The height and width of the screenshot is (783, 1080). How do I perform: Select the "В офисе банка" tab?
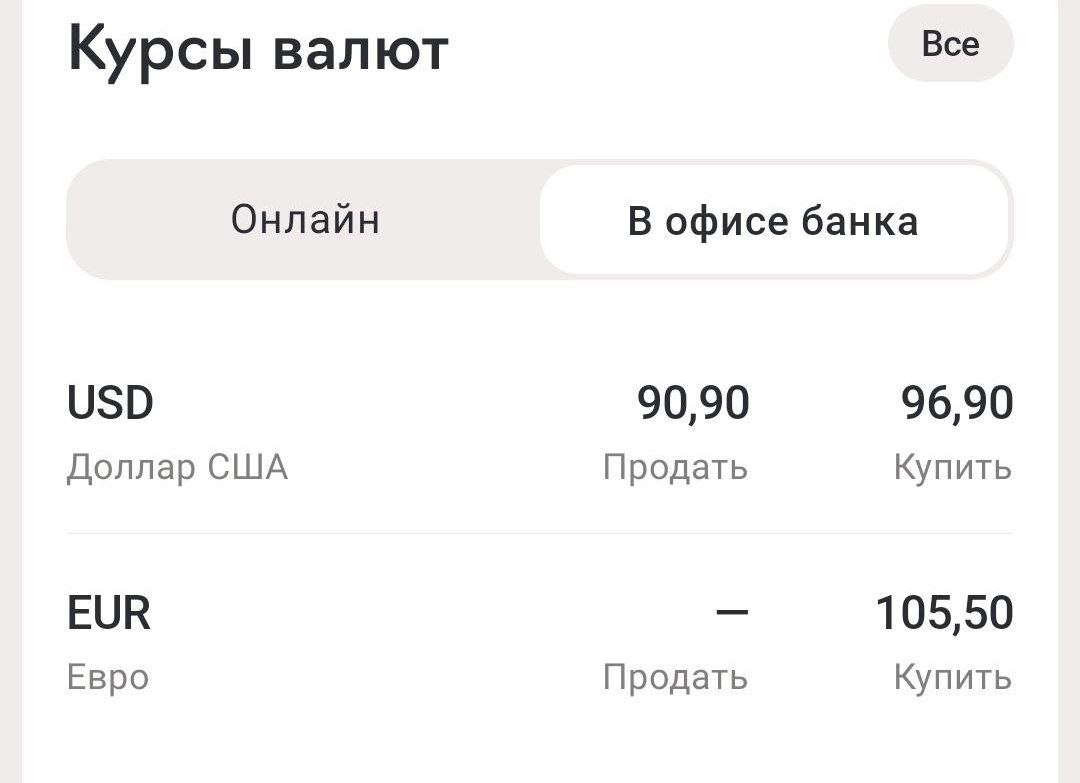pos(773,220)
